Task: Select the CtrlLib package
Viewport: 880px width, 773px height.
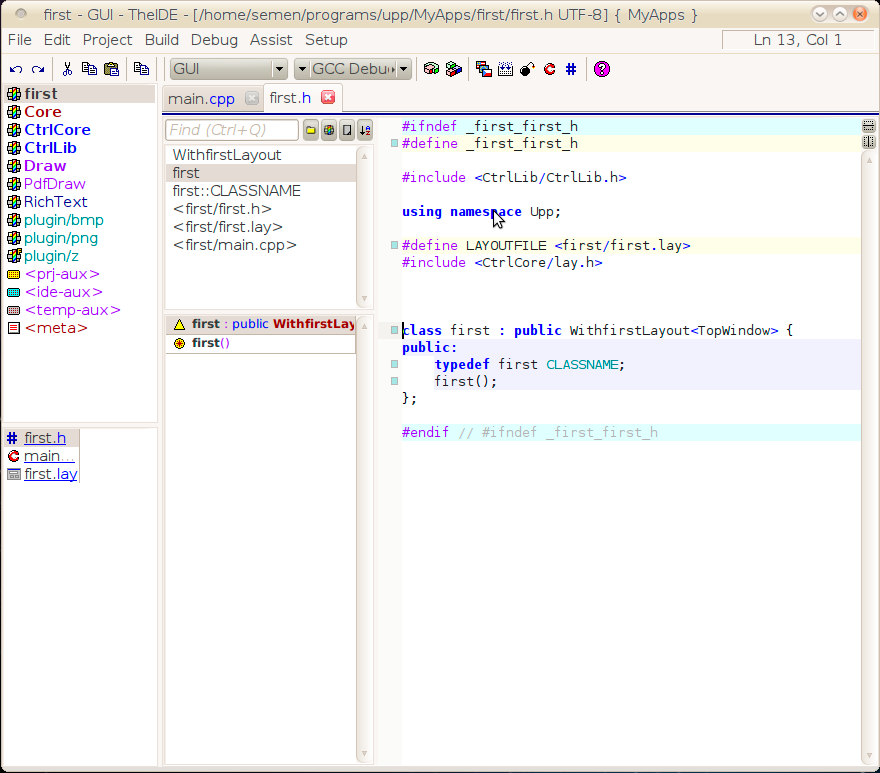Action: tap(50, 148)
